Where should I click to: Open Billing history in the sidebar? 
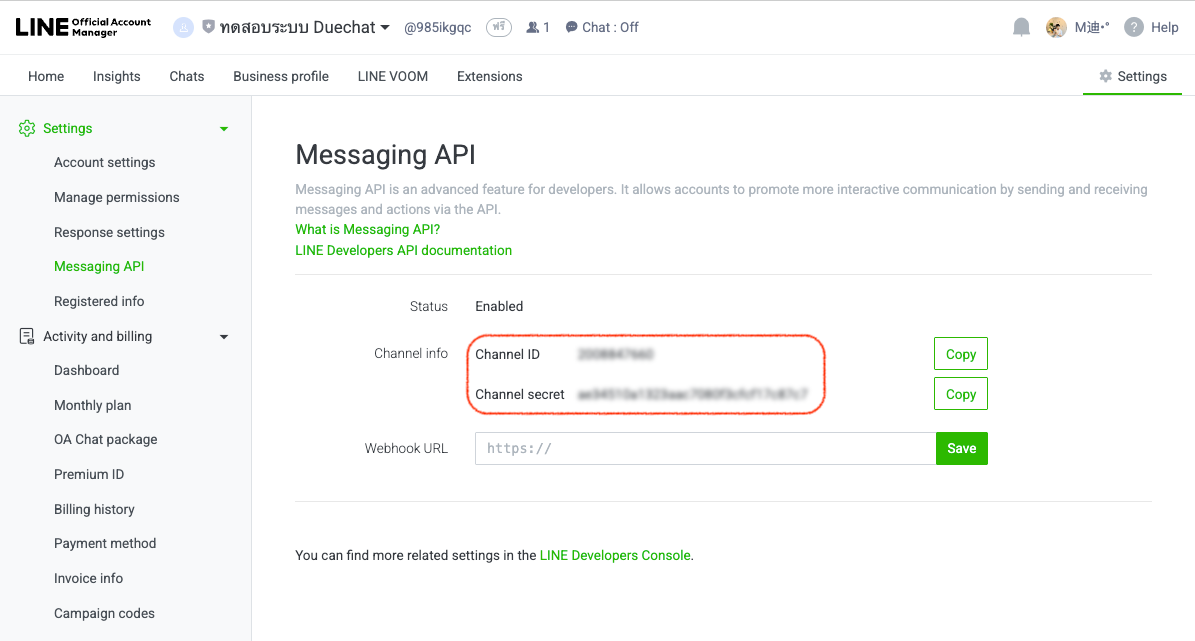point(94,509)
